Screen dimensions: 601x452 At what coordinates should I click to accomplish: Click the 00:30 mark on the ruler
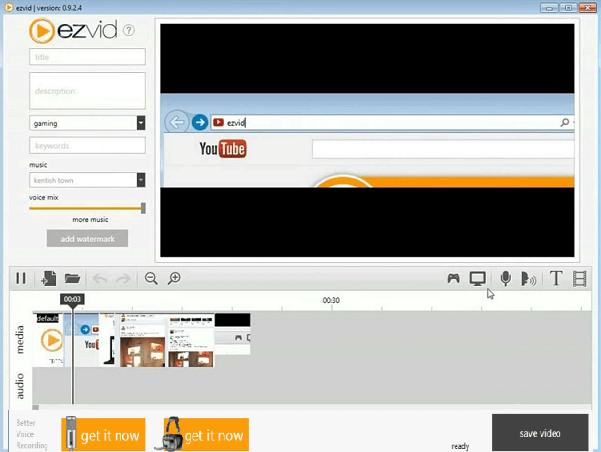pos(331,300)
